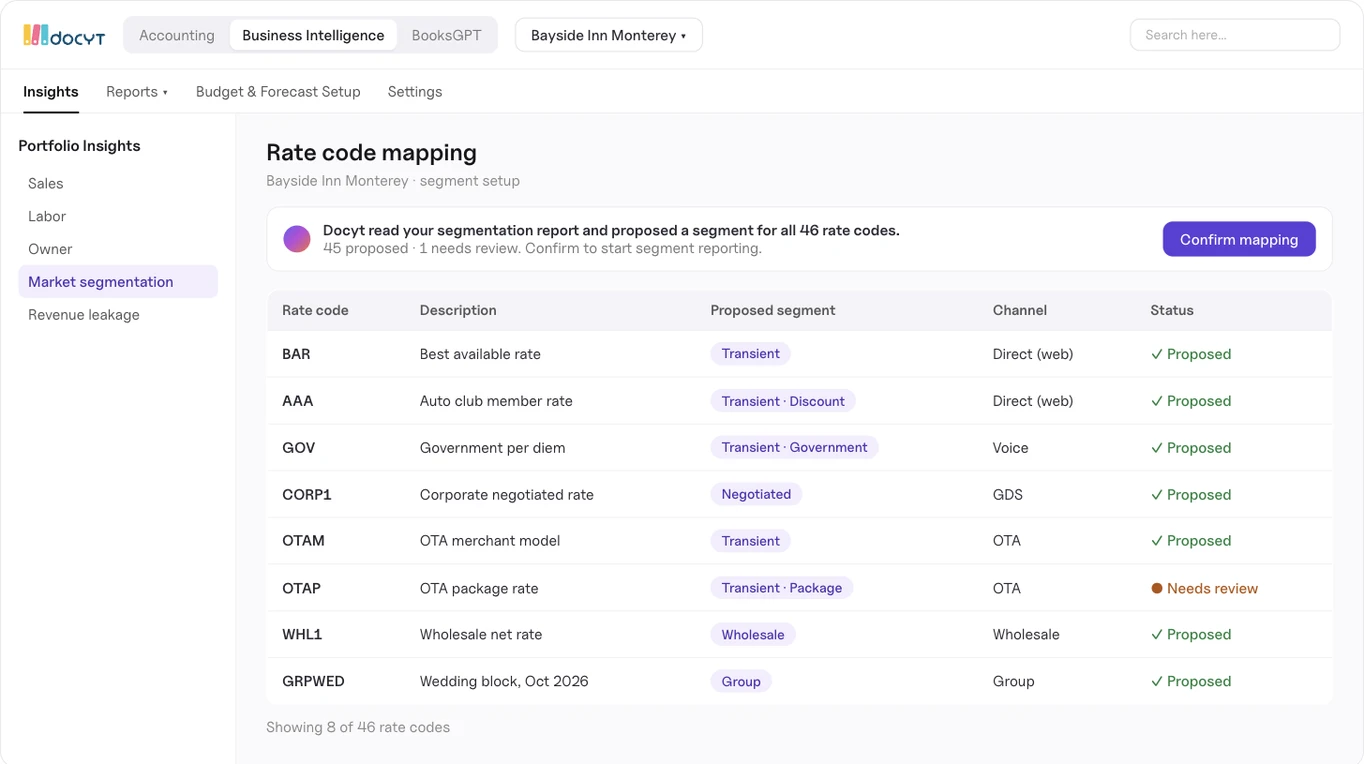Open the BooksGPT tab
1364x764 pixels.
(x=446, y=35)
